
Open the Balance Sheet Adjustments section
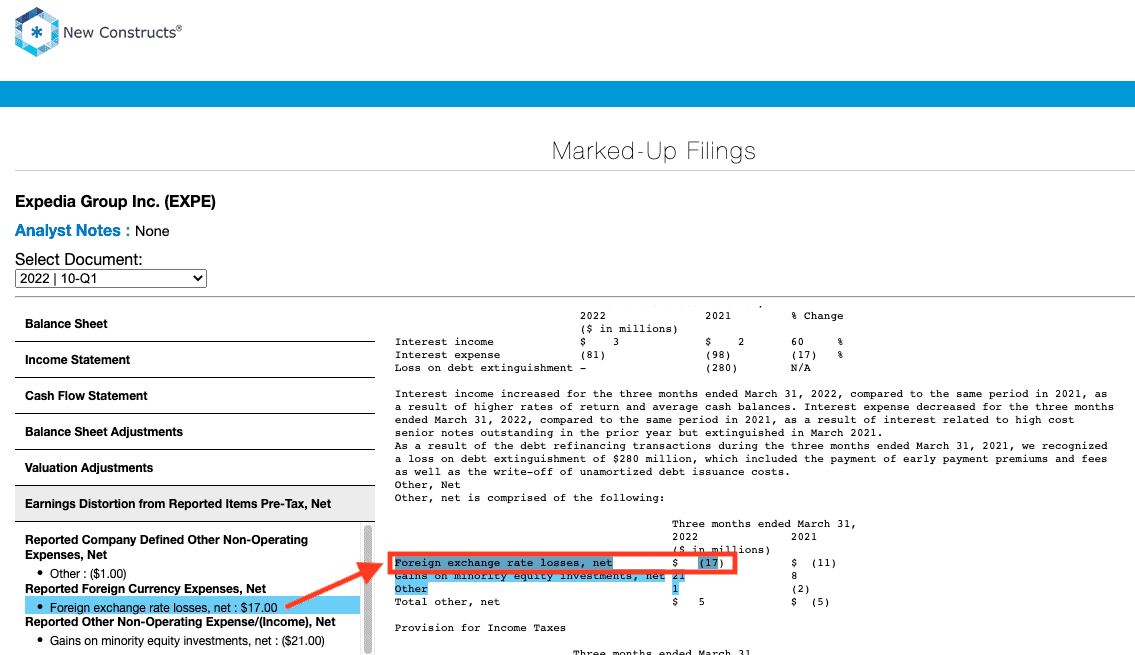(195, 432)
